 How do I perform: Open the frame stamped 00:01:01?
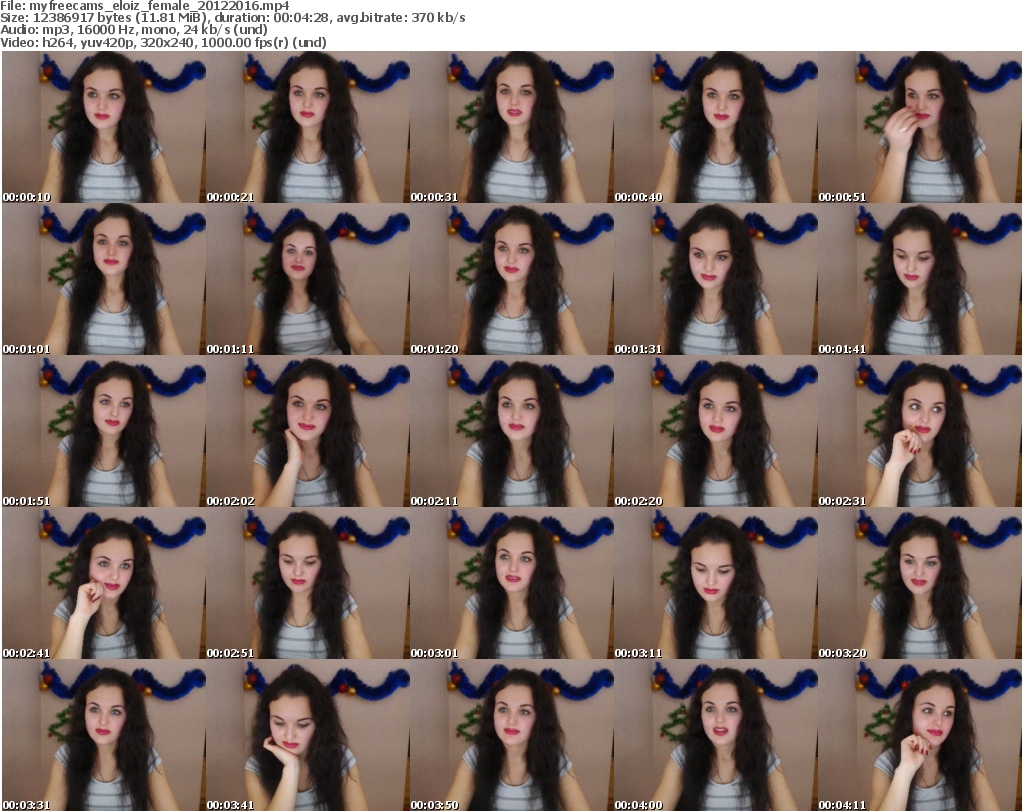point(104,279)
